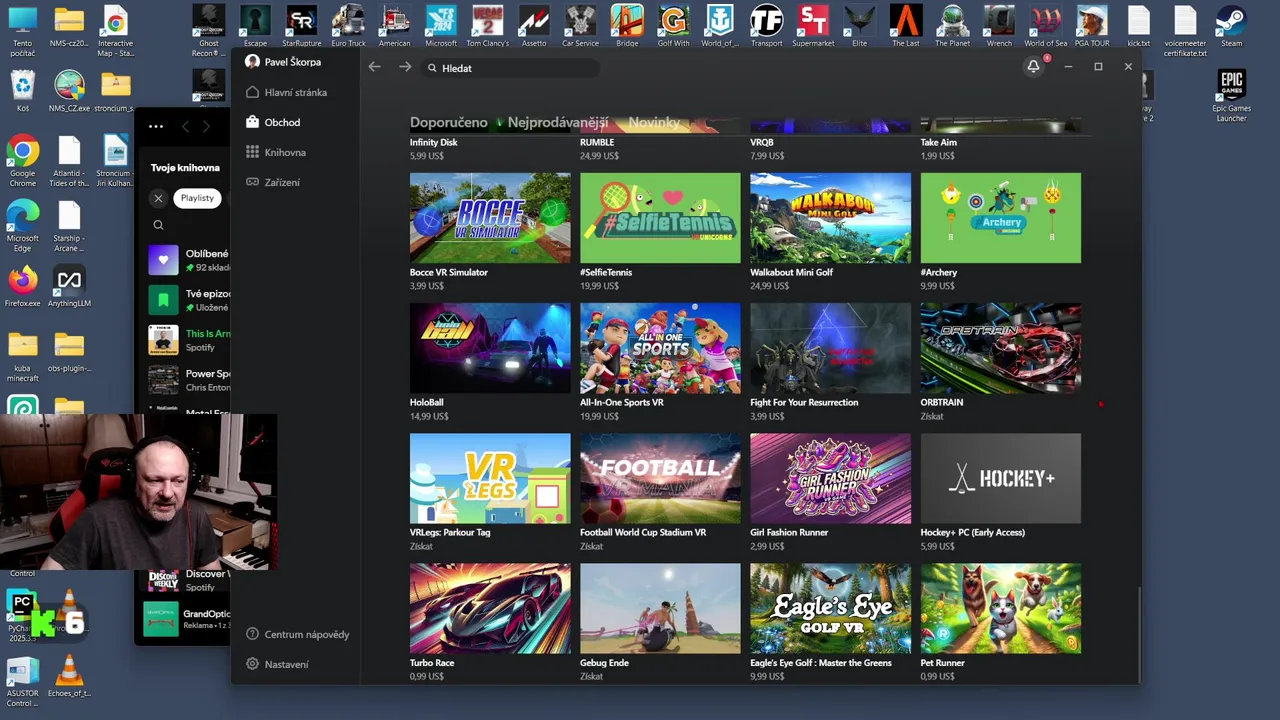The height and width of the screenshot is (720, 1280).
Task: Launch Euro Truck desktop shortcut
Action: [348, 27]
